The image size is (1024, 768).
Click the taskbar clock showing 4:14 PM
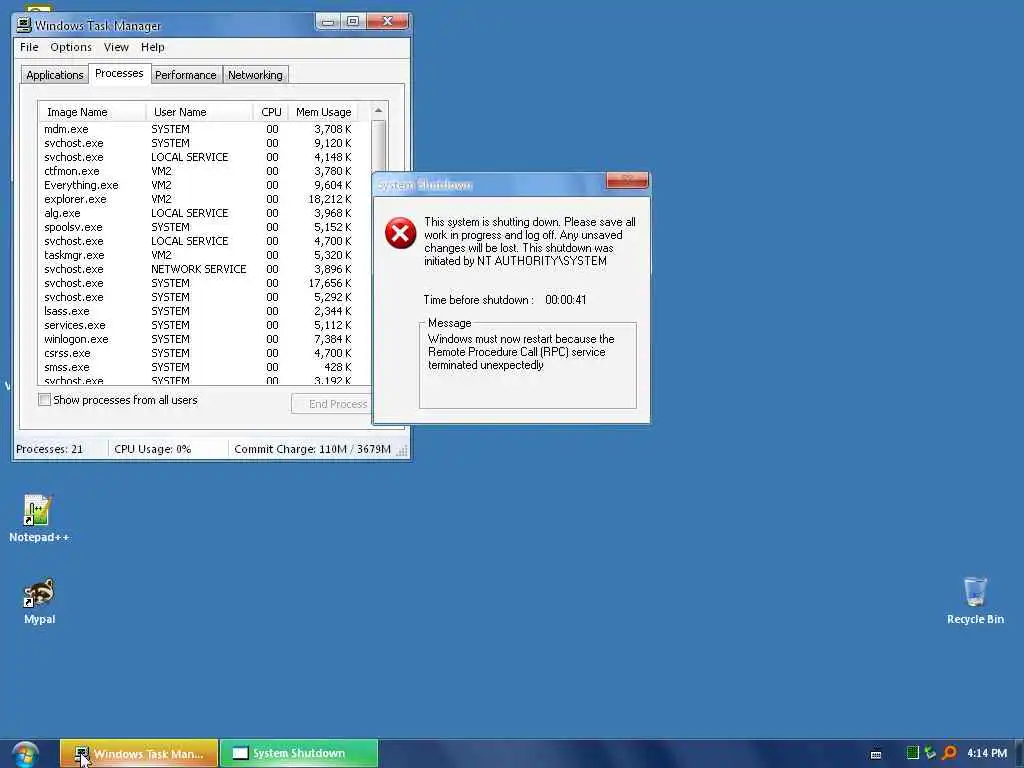click(987, 753)
